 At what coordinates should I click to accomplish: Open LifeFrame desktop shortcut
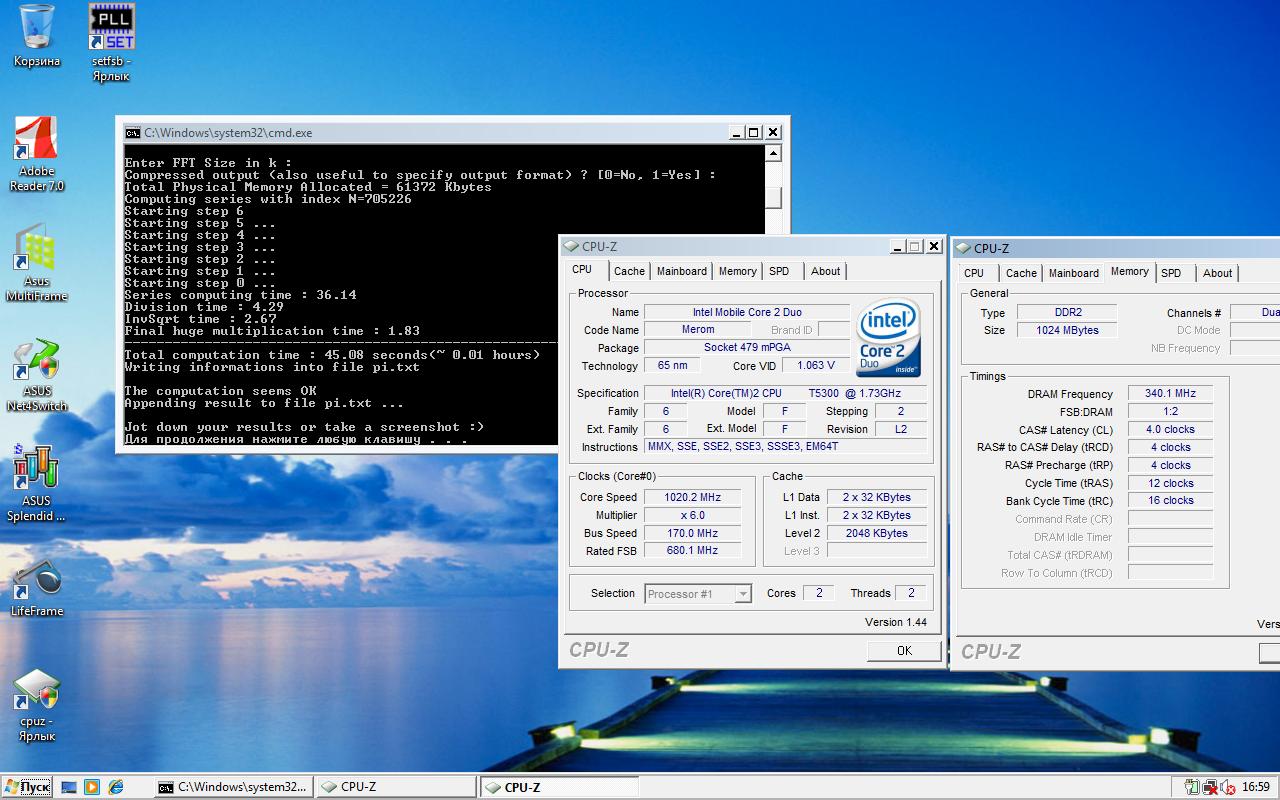(37, 588)
